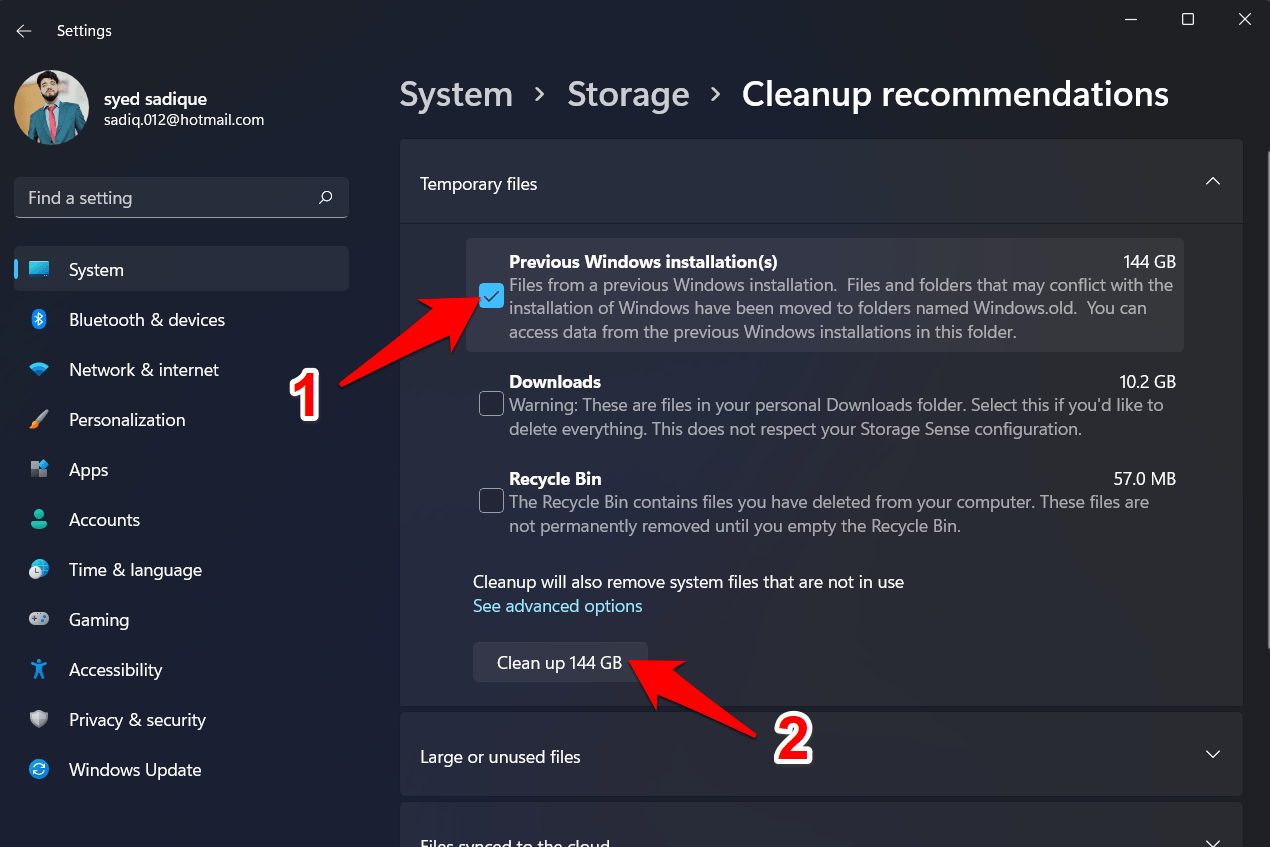
Task: Uncheck Previous Windows installation(s) checkbox
Action: coord(491,295)
